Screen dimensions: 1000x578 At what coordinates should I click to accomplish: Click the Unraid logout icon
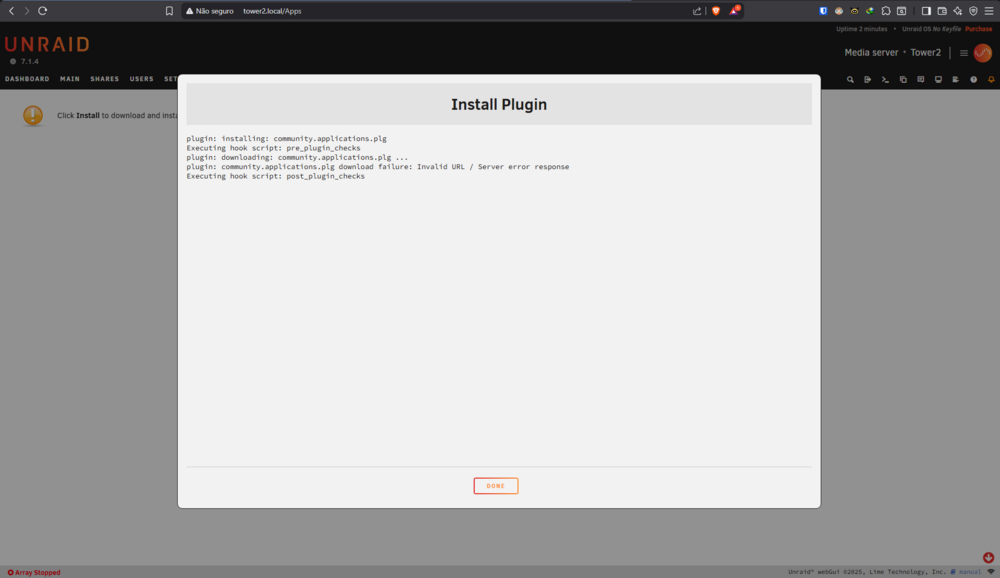pos(867,80)
